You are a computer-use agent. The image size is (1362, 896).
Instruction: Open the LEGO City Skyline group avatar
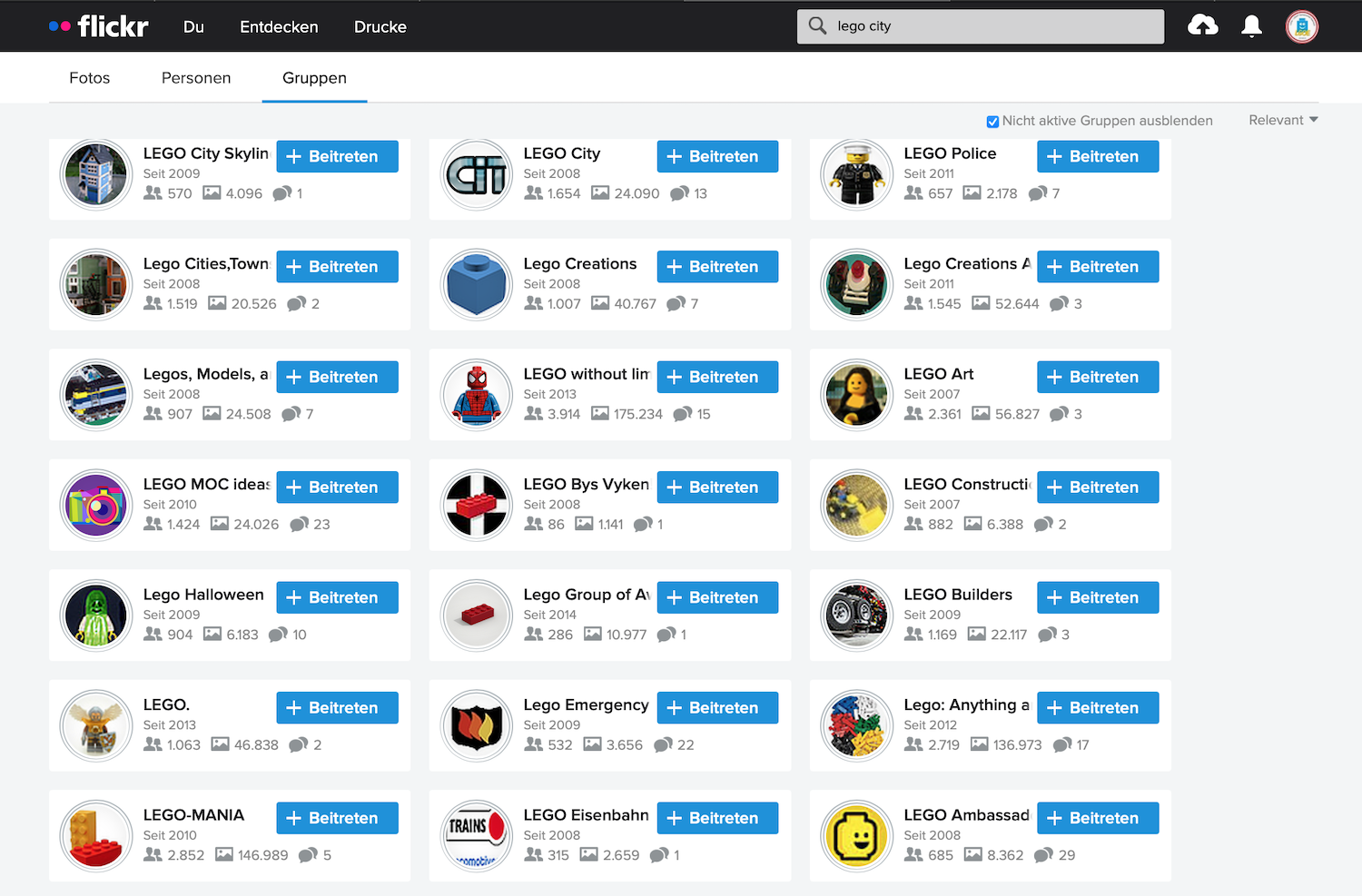click(96, 174)
